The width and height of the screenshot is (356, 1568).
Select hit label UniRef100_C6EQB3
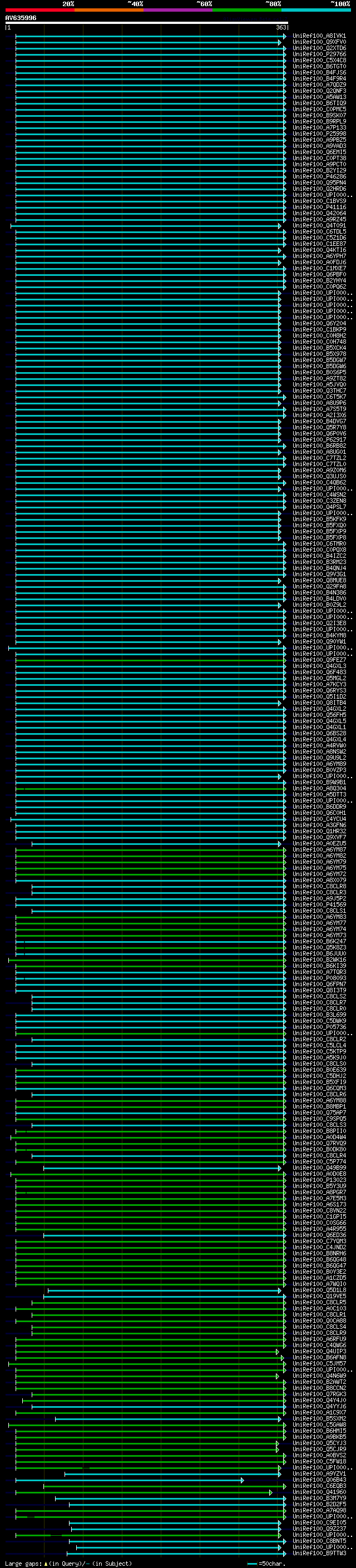coord(319,1486)
